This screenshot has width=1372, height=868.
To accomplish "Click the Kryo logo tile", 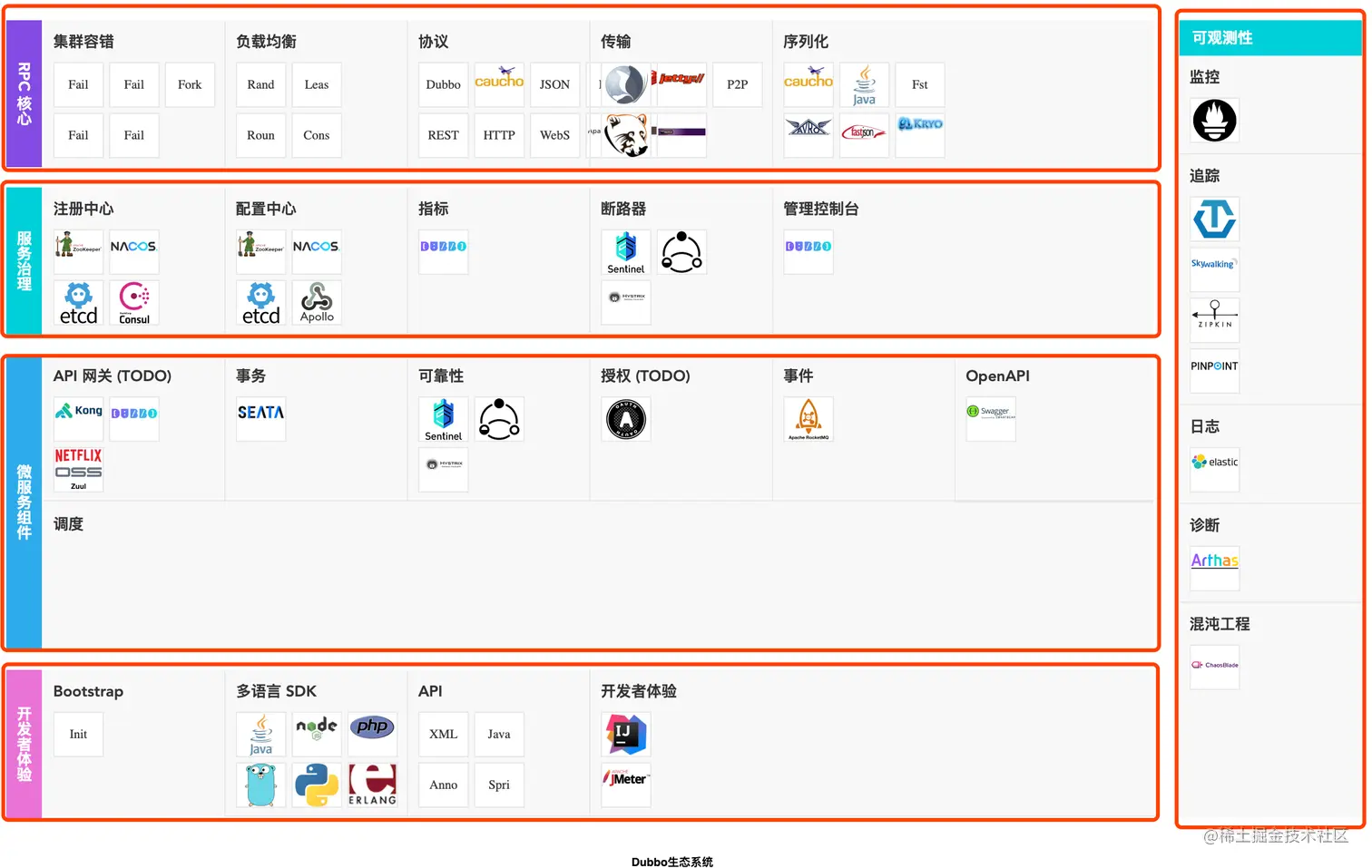I will (920, 136).
